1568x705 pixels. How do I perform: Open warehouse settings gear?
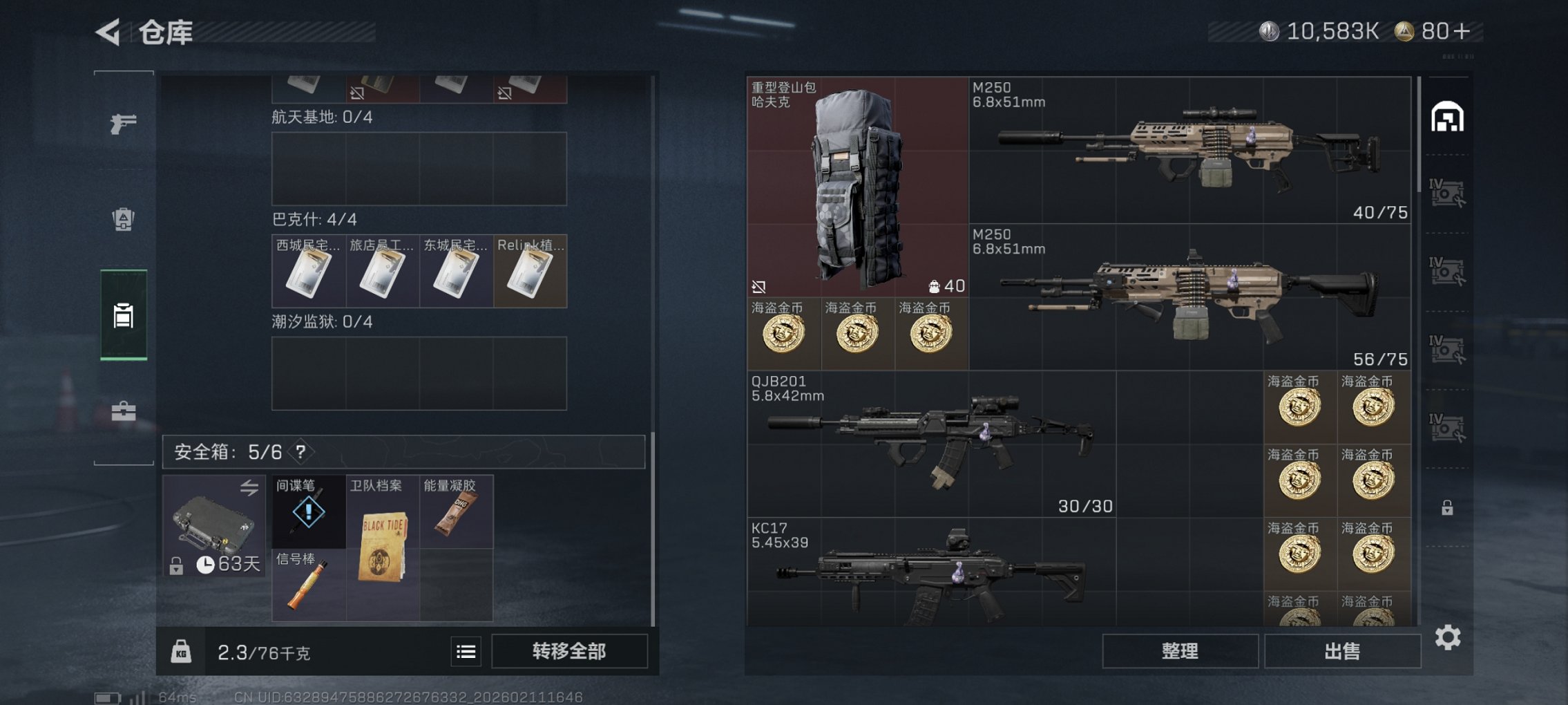(1448, 637)
